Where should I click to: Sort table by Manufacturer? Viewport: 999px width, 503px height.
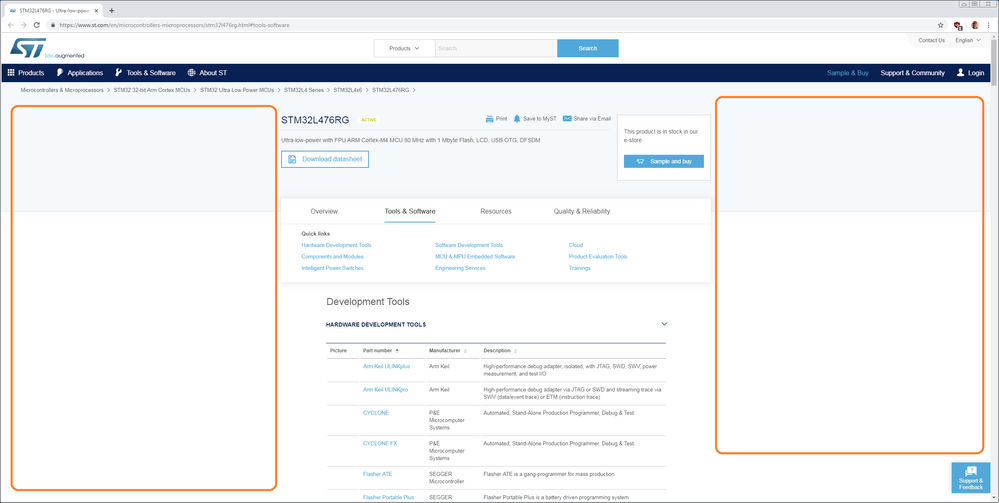pyautogui.click(x=447, y=351)
